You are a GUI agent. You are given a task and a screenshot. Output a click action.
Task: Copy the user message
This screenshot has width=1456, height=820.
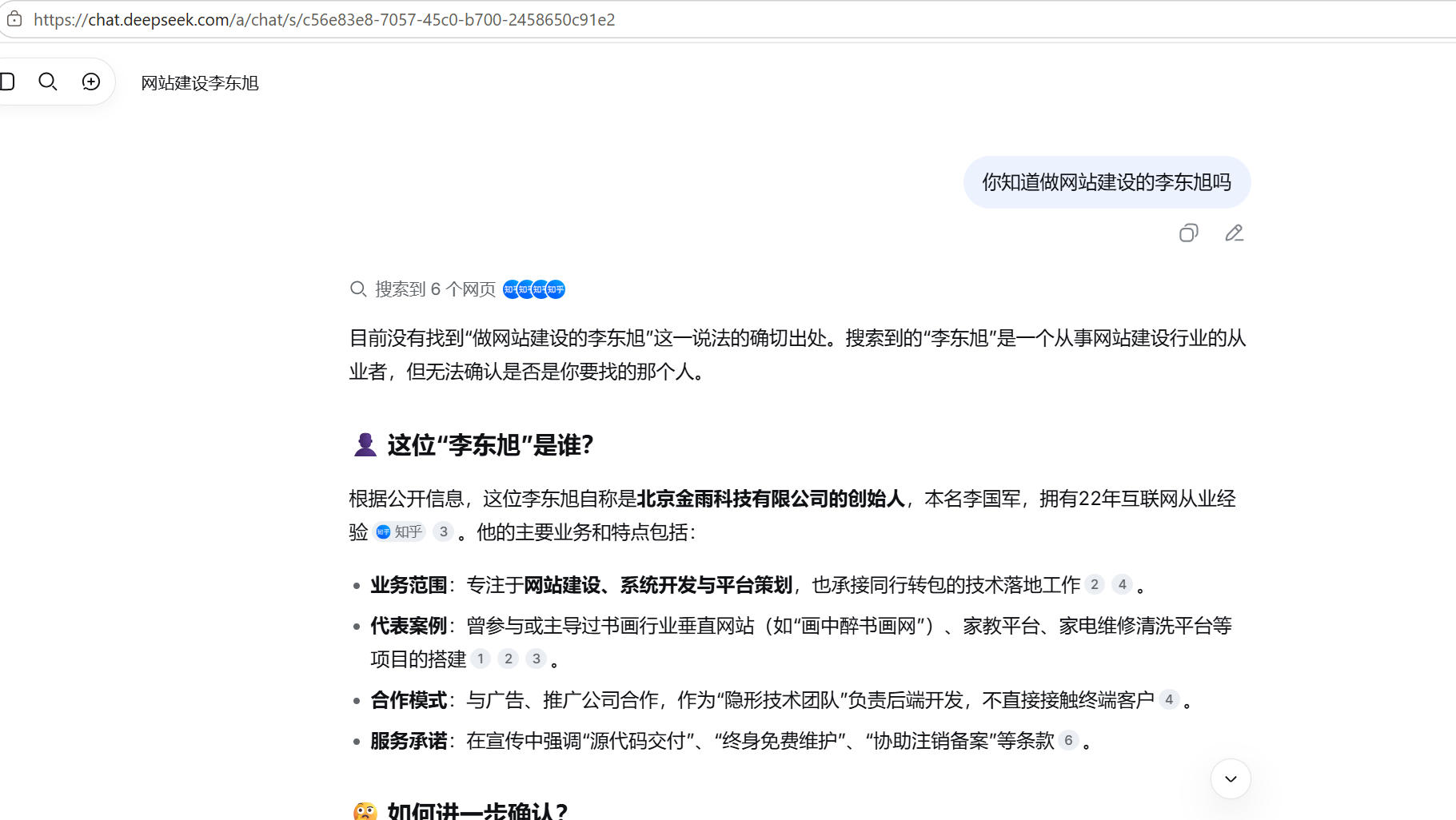(x=1189, y=233)
